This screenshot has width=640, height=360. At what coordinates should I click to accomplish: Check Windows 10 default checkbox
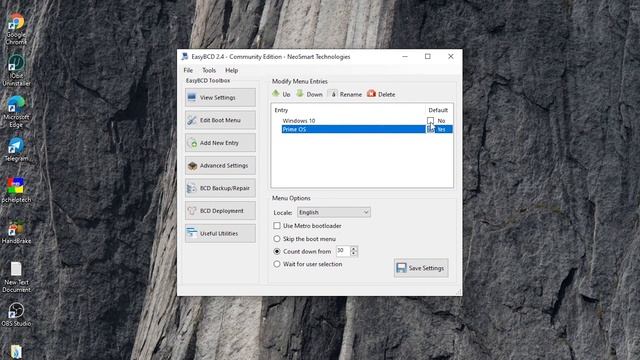pyautogui.click(x=430, y=121)
